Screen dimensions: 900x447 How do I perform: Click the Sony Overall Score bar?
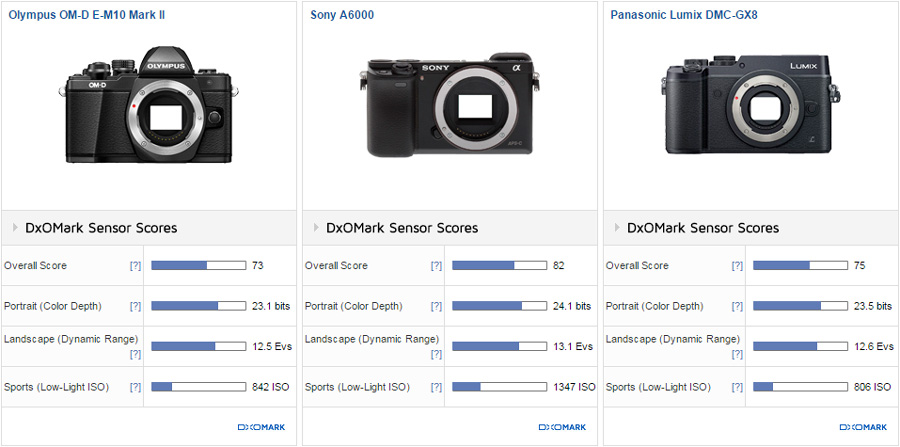click(499, 266)
